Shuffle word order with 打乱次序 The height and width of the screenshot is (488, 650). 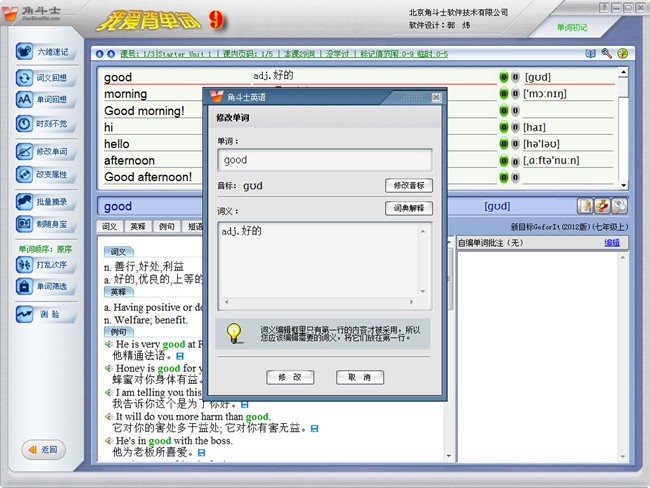(44, 265)
